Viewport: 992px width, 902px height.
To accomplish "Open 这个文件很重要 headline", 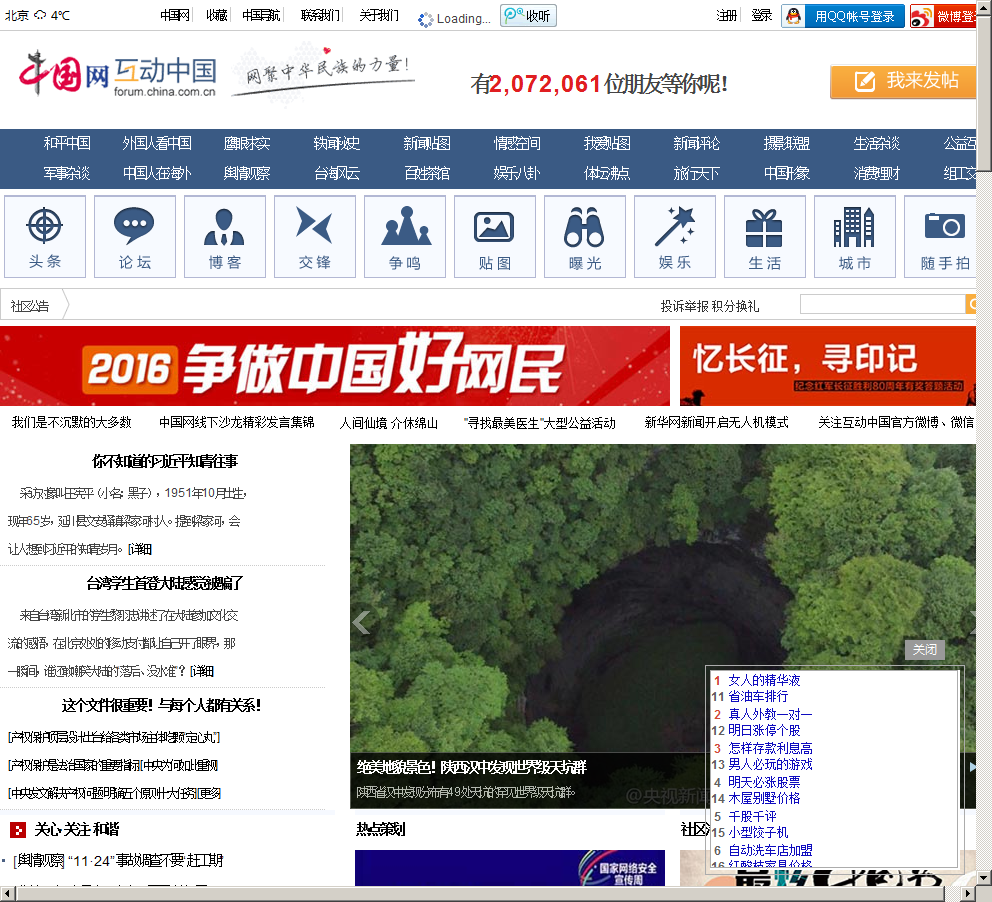I will click(161, 705).
